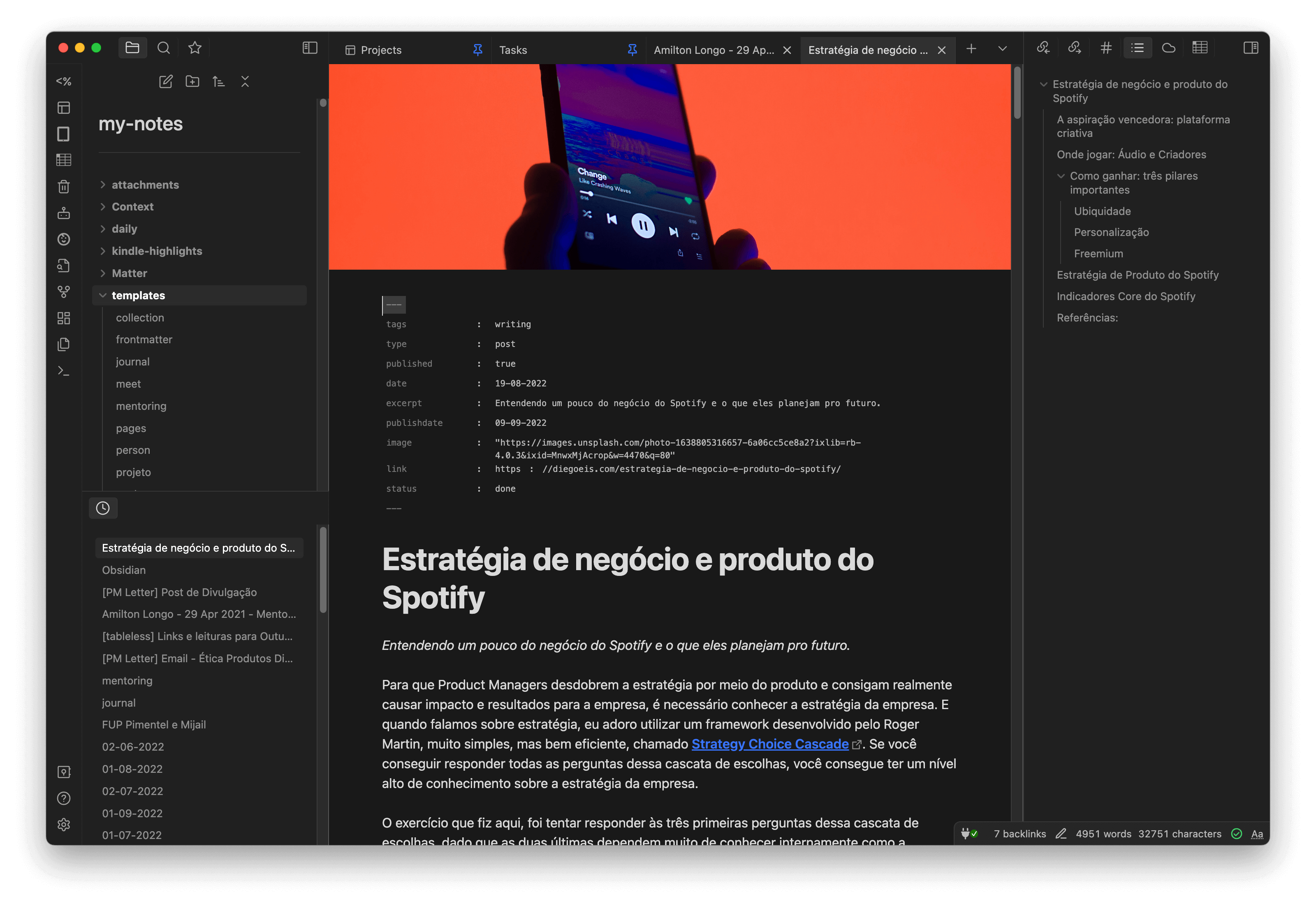Open the tags pane hash icon
The image size is (1316, 906).
1105,48
